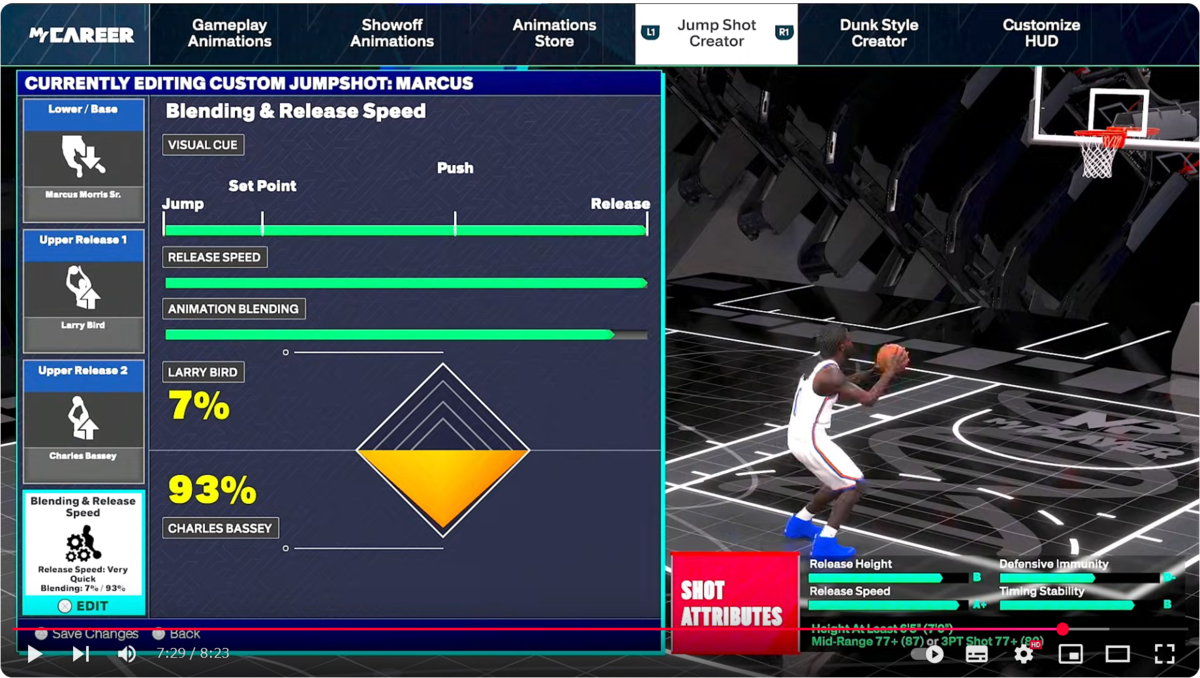Click the Blending & Release Speed gears icon
Screen dimensions: 1200x678
point(83,545)
